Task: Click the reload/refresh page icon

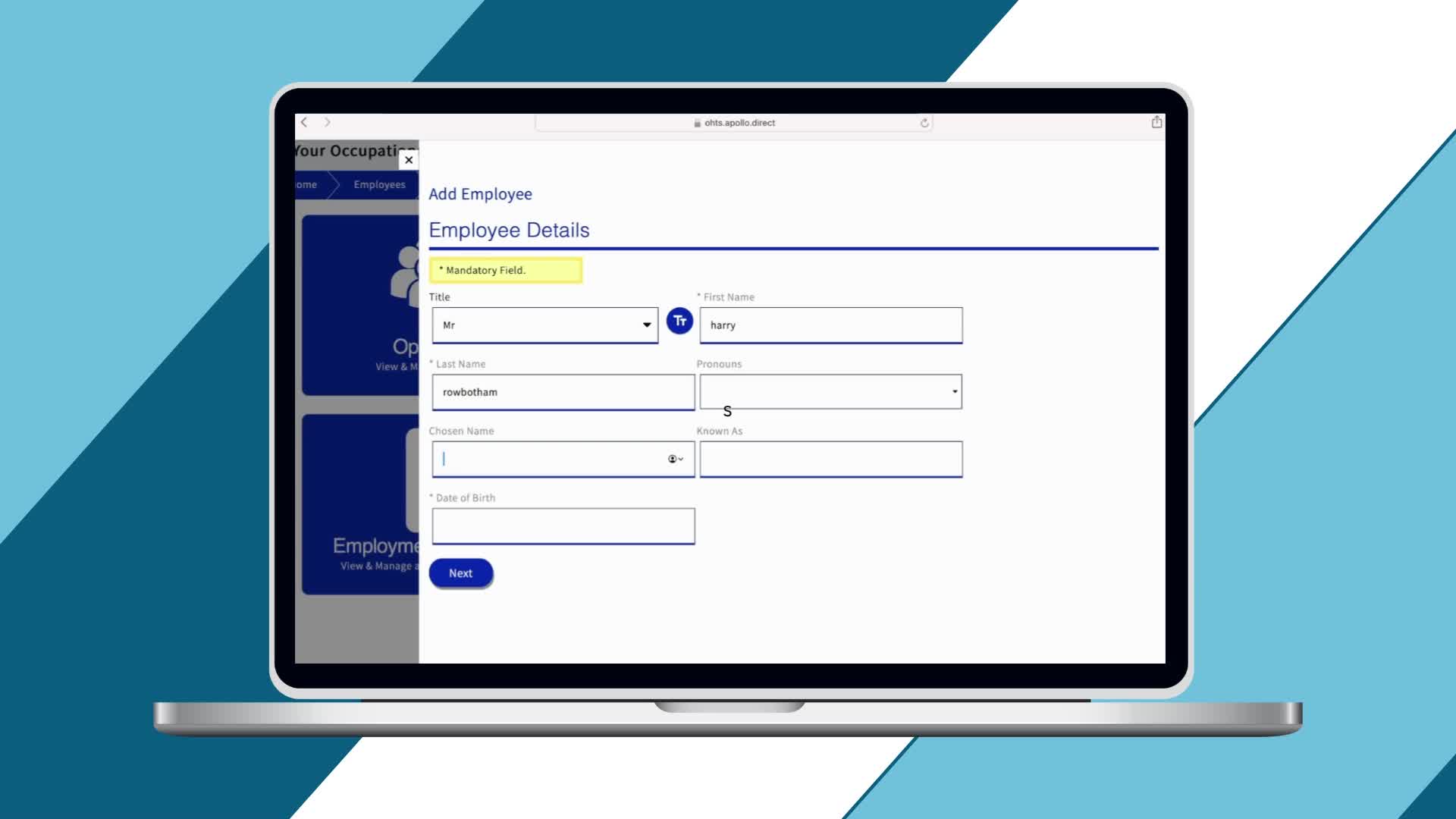Action: coord(923,122)
